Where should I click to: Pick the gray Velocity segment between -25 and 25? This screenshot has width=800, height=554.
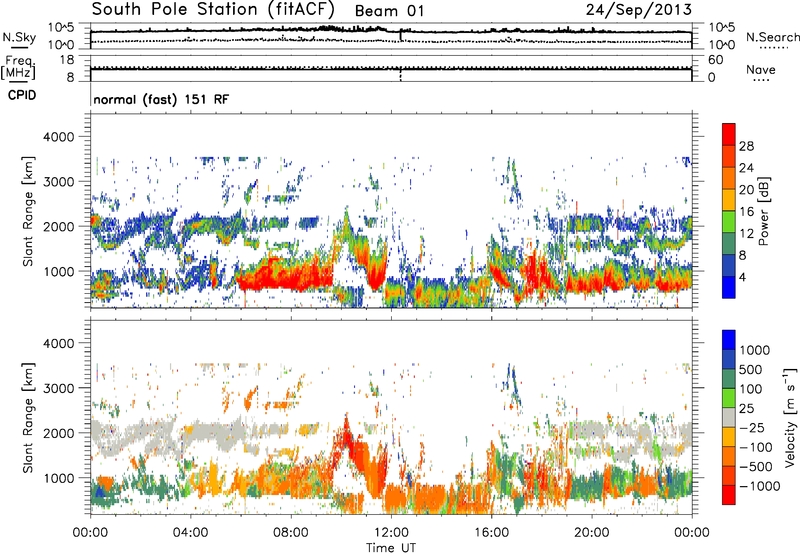coord(729,417)
